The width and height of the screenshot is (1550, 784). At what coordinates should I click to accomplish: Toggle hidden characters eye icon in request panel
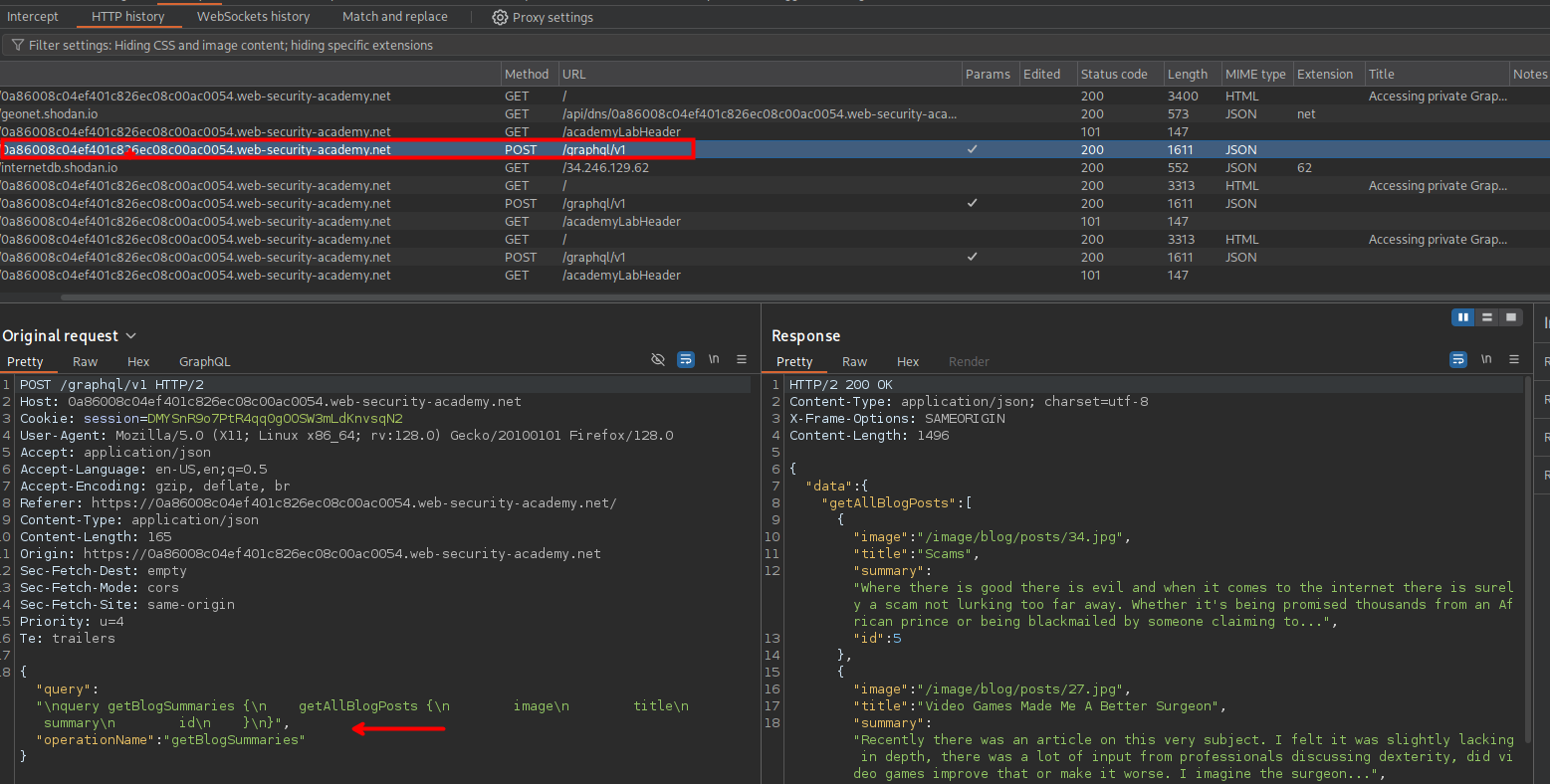click(x=658, y=359)
